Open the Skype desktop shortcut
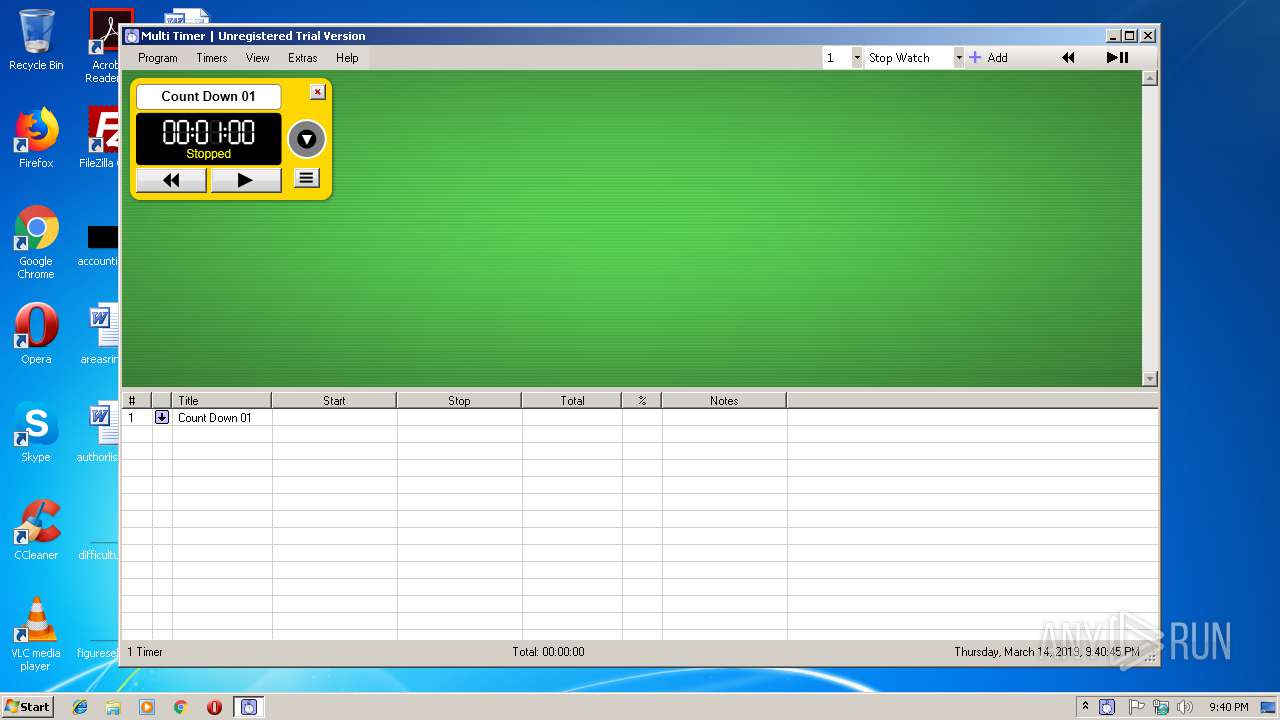Viewport: 1280px width, 720px height. [x=36, y=432]
